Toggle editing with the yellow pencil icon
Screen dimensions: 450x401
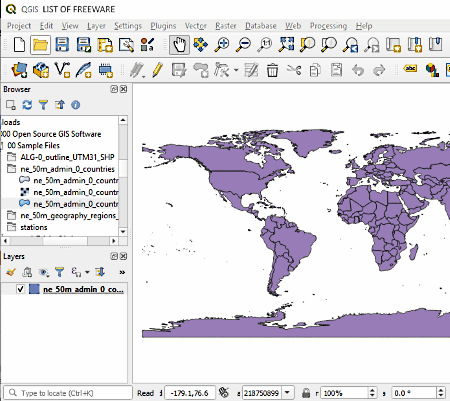click(158, 70)
